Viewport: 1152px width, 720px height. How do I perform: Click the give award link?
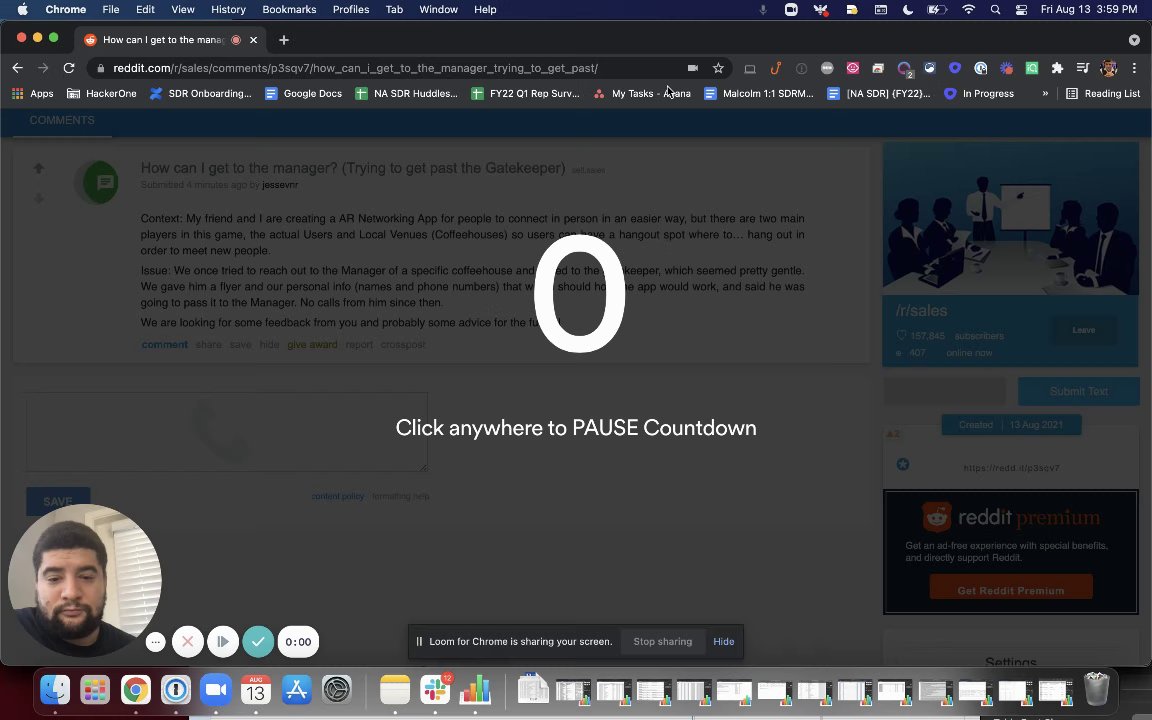pyautogui.click(x=312, y=345)
